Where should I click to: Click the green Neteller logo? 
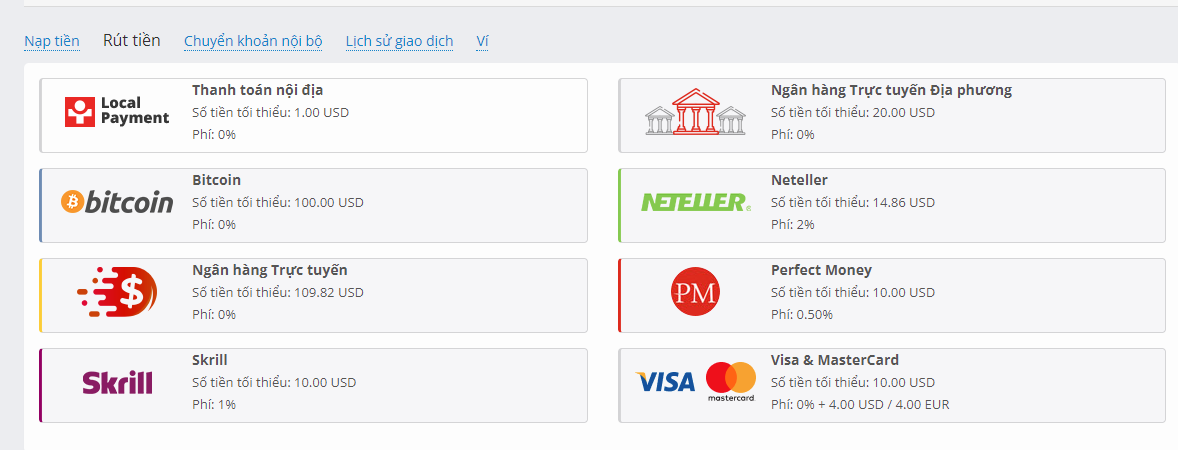(696, 202)
